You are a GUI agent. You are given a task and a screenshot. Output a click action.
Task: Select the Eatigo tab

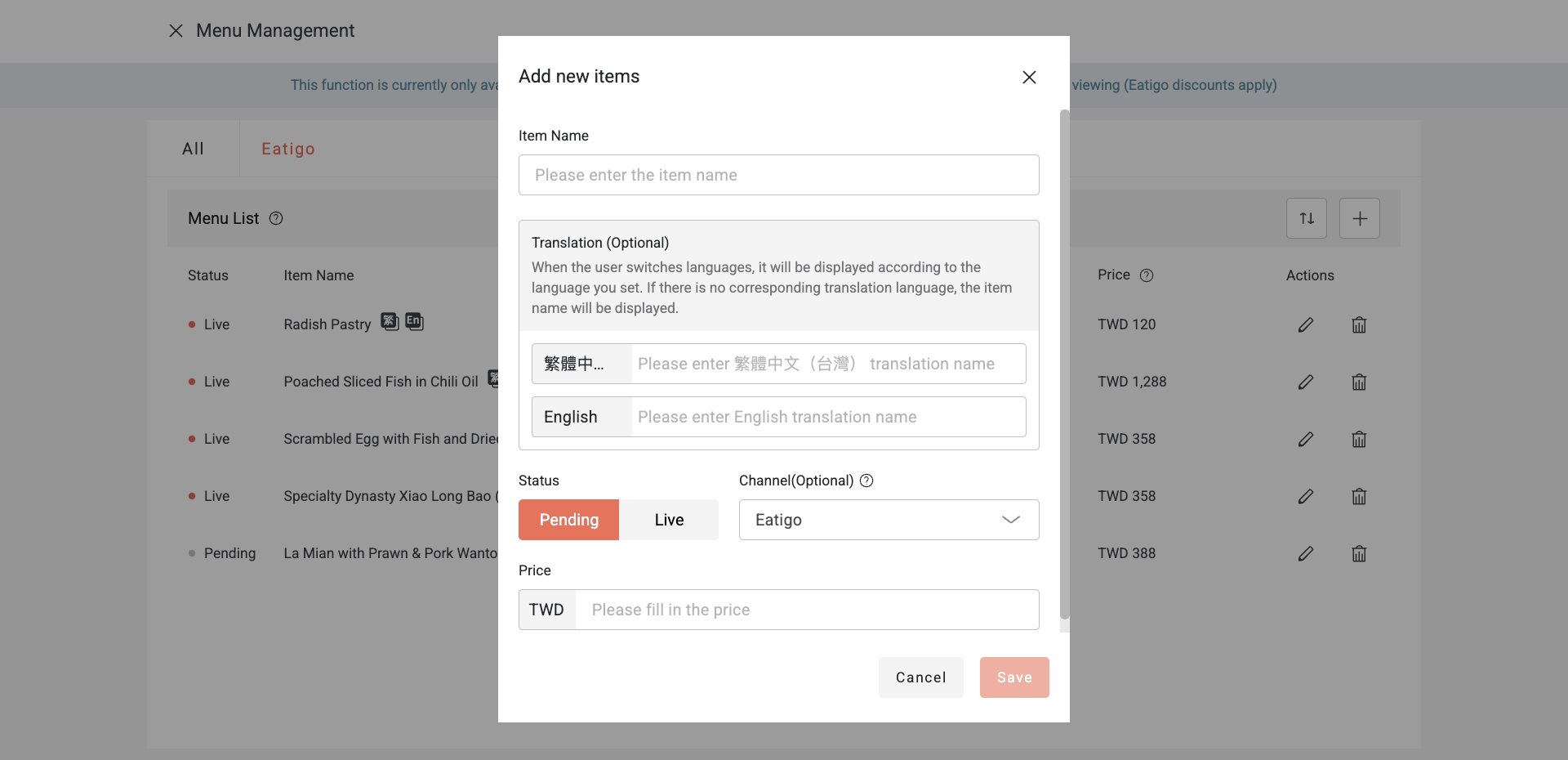coord(287,148)
